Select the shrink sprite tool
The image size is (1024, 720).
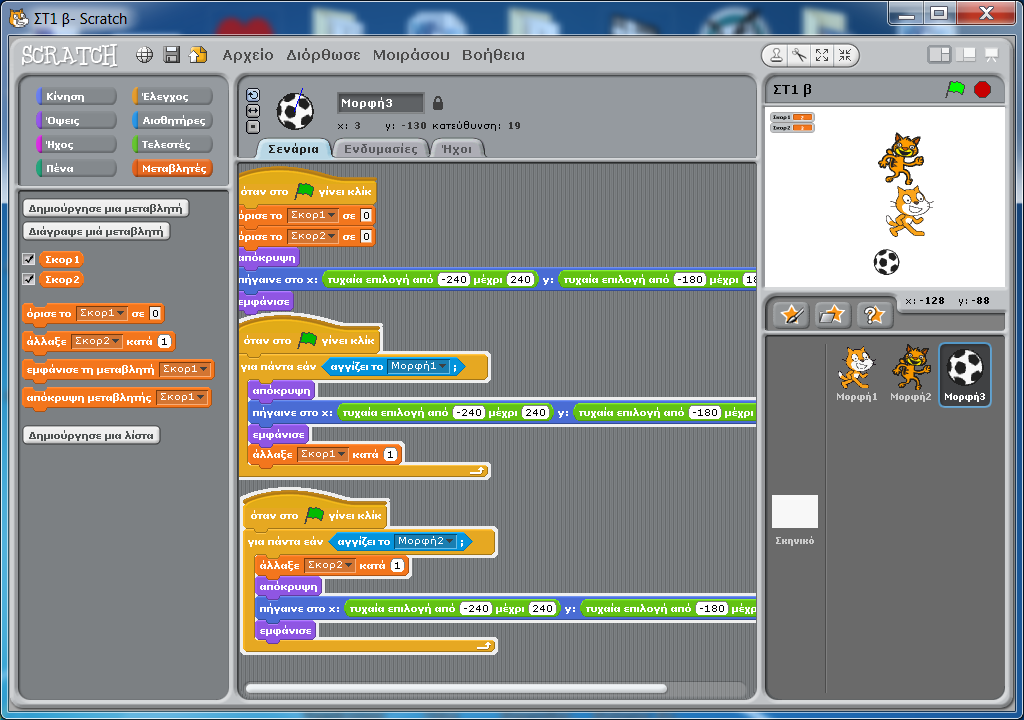tap(845, 56)
